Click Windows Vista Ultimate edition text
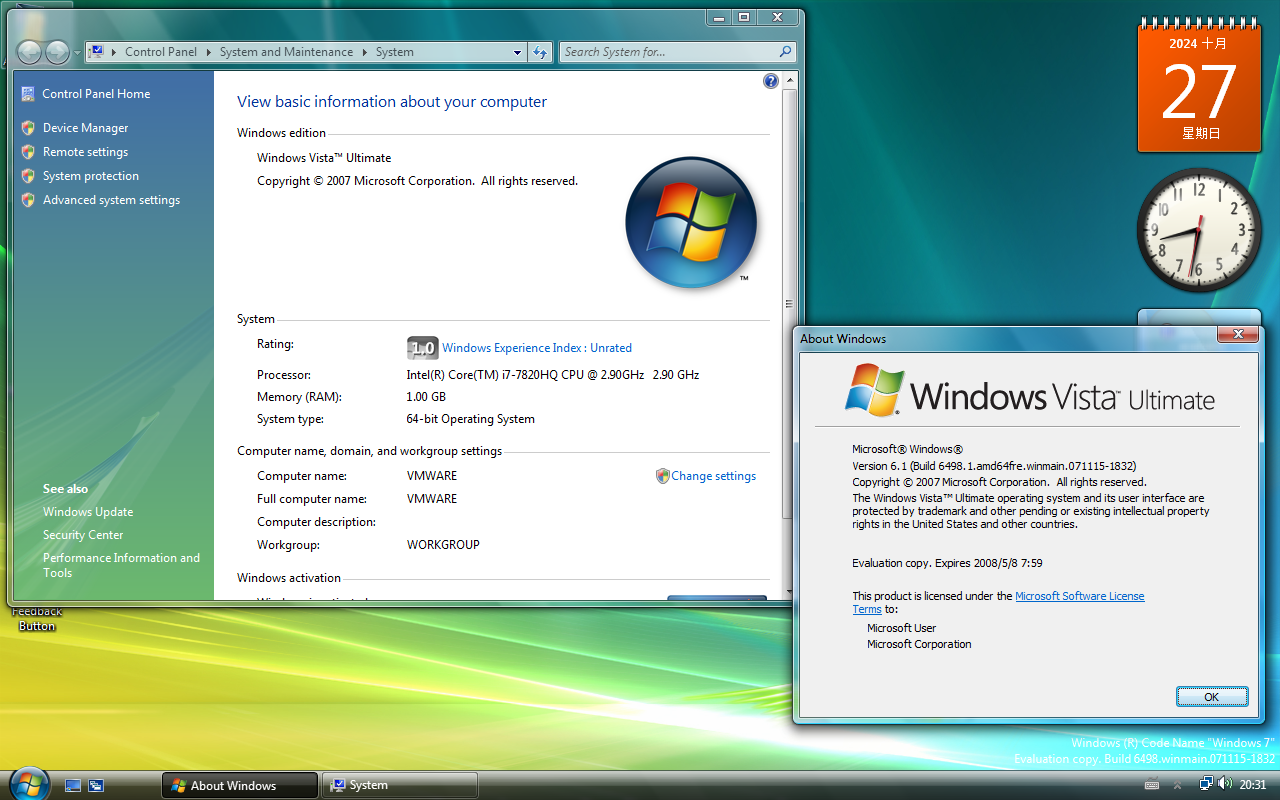Viewport: 1280px width, 800px height. tap(324, 158)
